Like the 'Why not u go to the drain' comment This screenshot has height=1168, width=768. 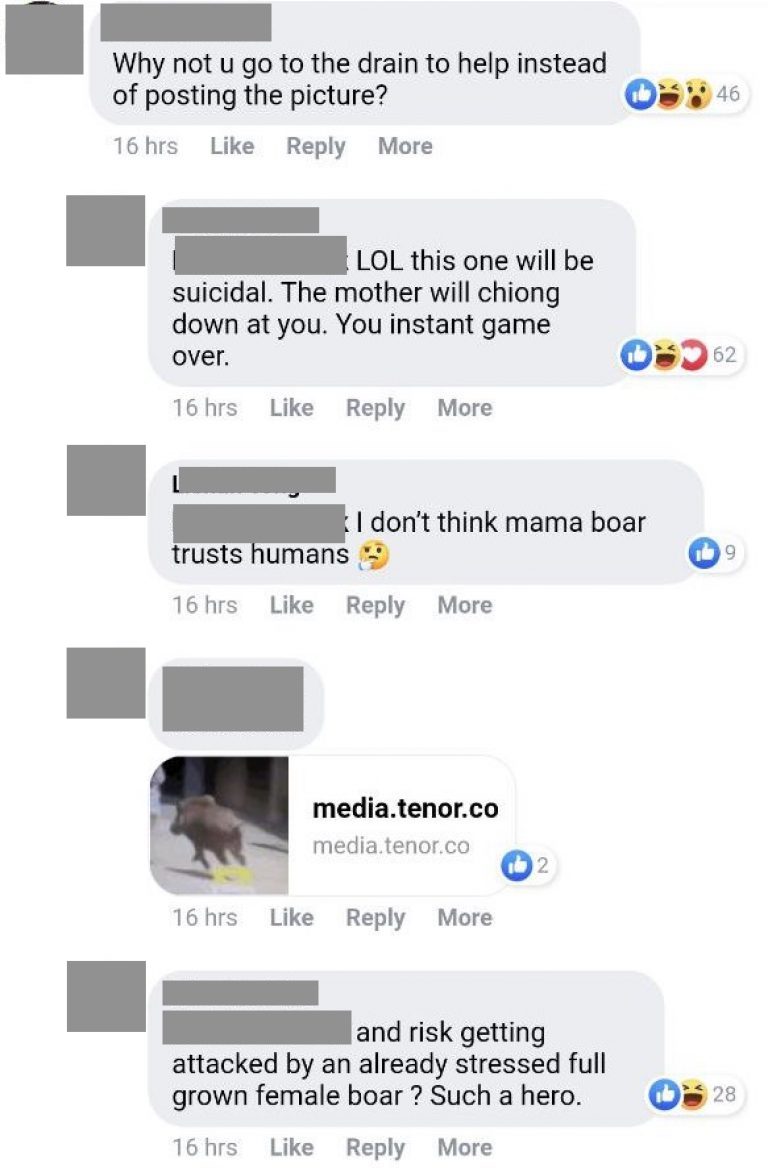[232, 146]
